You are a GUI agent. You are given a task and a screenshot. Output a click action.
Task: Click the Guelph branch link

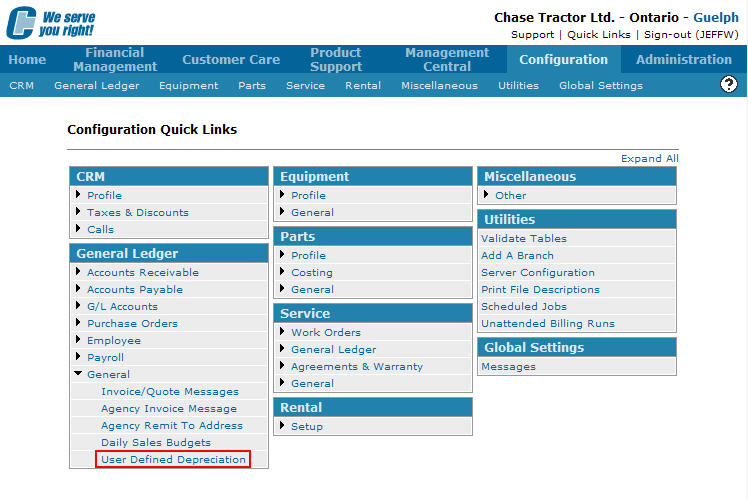coord(716,18)
